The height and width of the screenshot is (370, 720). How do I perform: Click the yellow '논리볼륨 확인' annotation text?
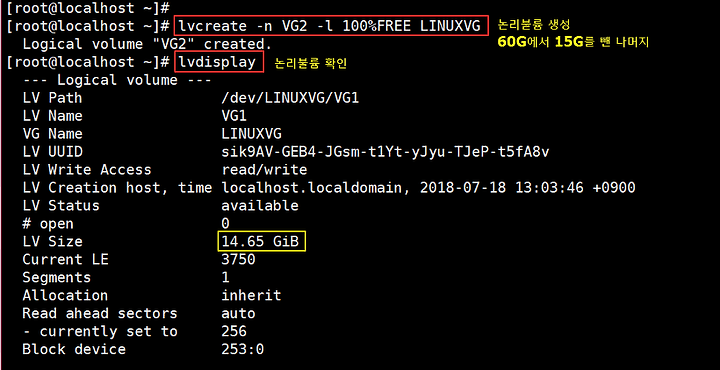tap(310, 64)
